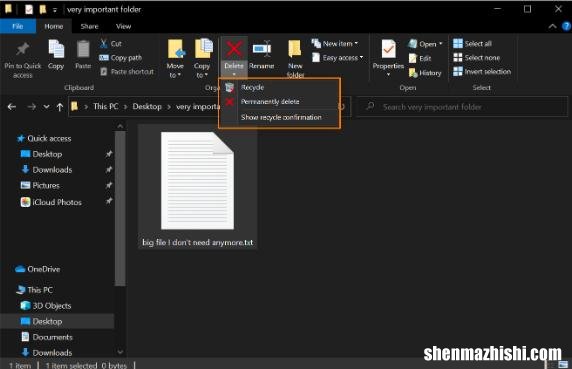Screen dimensions: 572x369
Task: Open the Easy access dropdown
Action: 337,58
